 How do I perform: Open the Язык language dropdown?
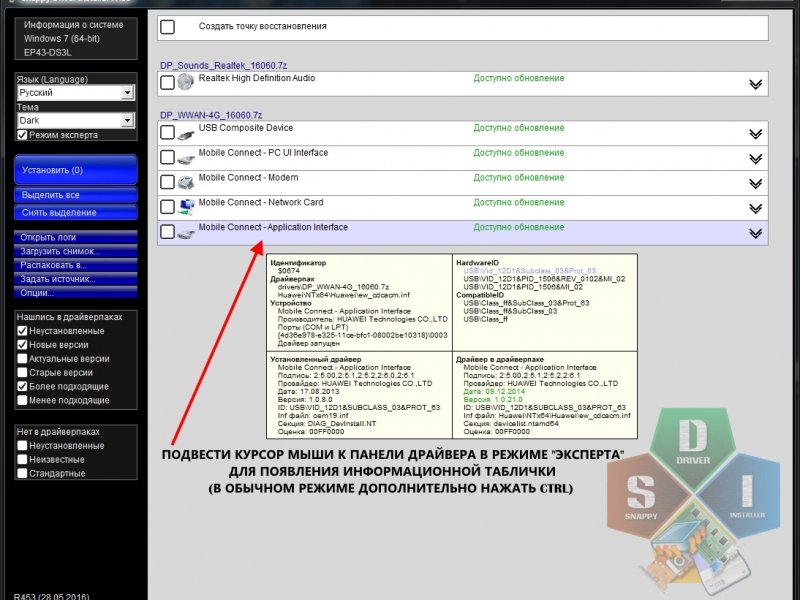click(76, 93)
